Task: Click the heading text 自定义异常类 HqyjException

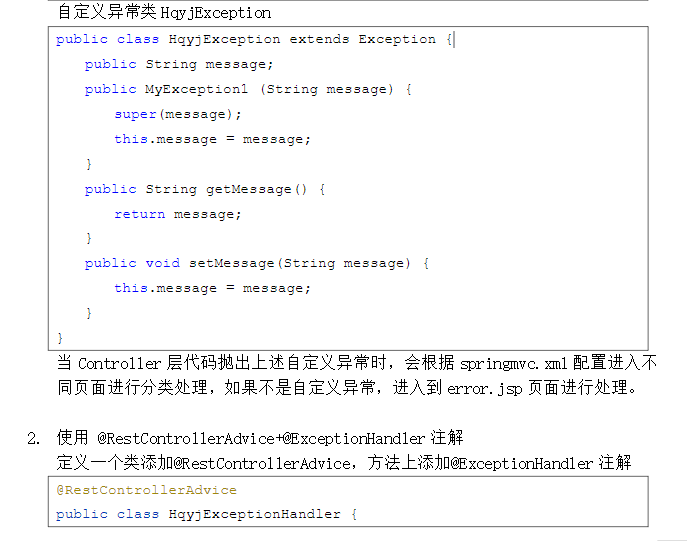Action: pyautogui.click(x=164, y=13)
